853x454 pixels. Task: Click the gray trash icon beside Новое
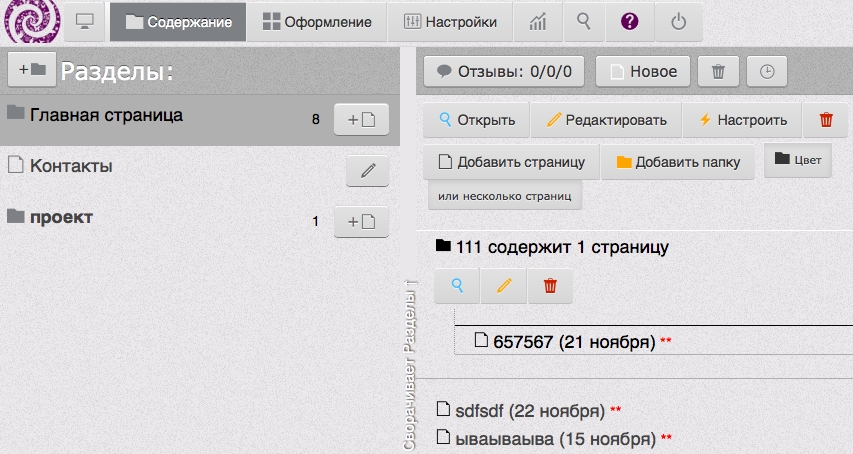[x=718, y=71]
